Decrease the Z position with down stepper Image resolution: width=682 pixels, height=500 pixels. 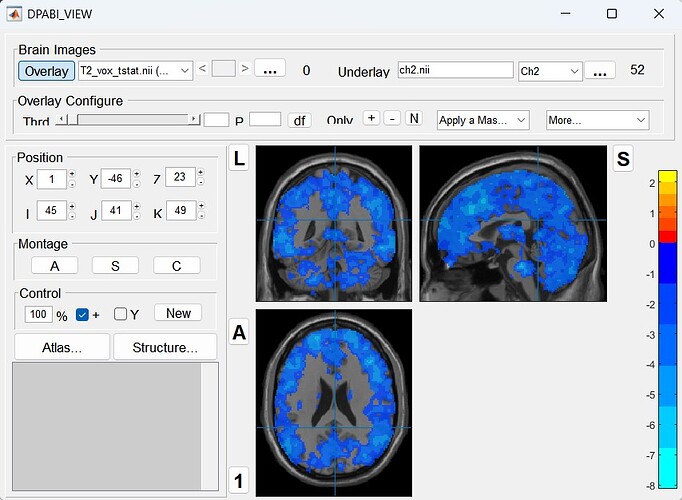[x=201, y=182]
